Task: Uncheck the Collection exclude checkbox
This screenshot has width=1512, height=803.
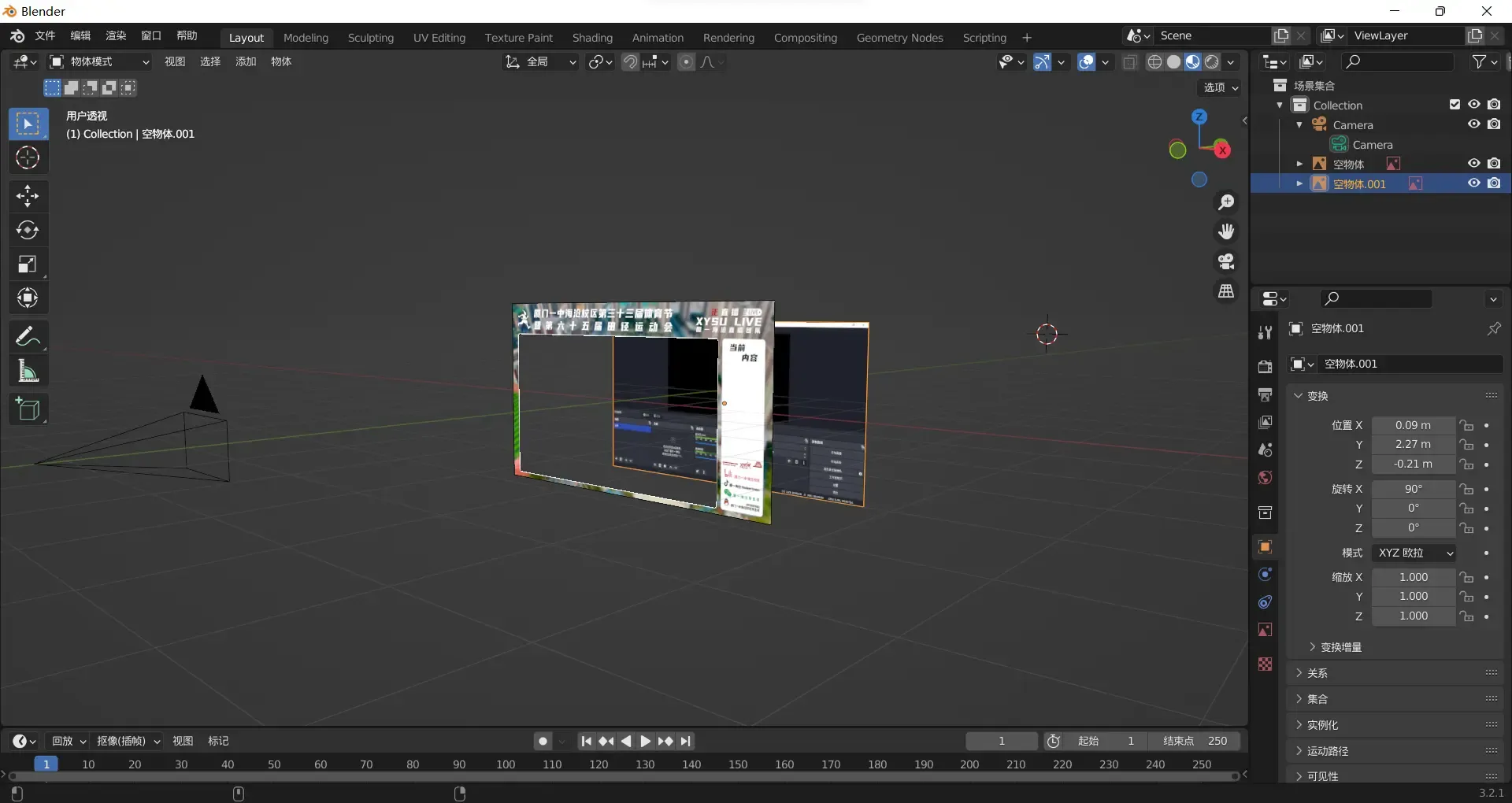Action: (1455, 105)
